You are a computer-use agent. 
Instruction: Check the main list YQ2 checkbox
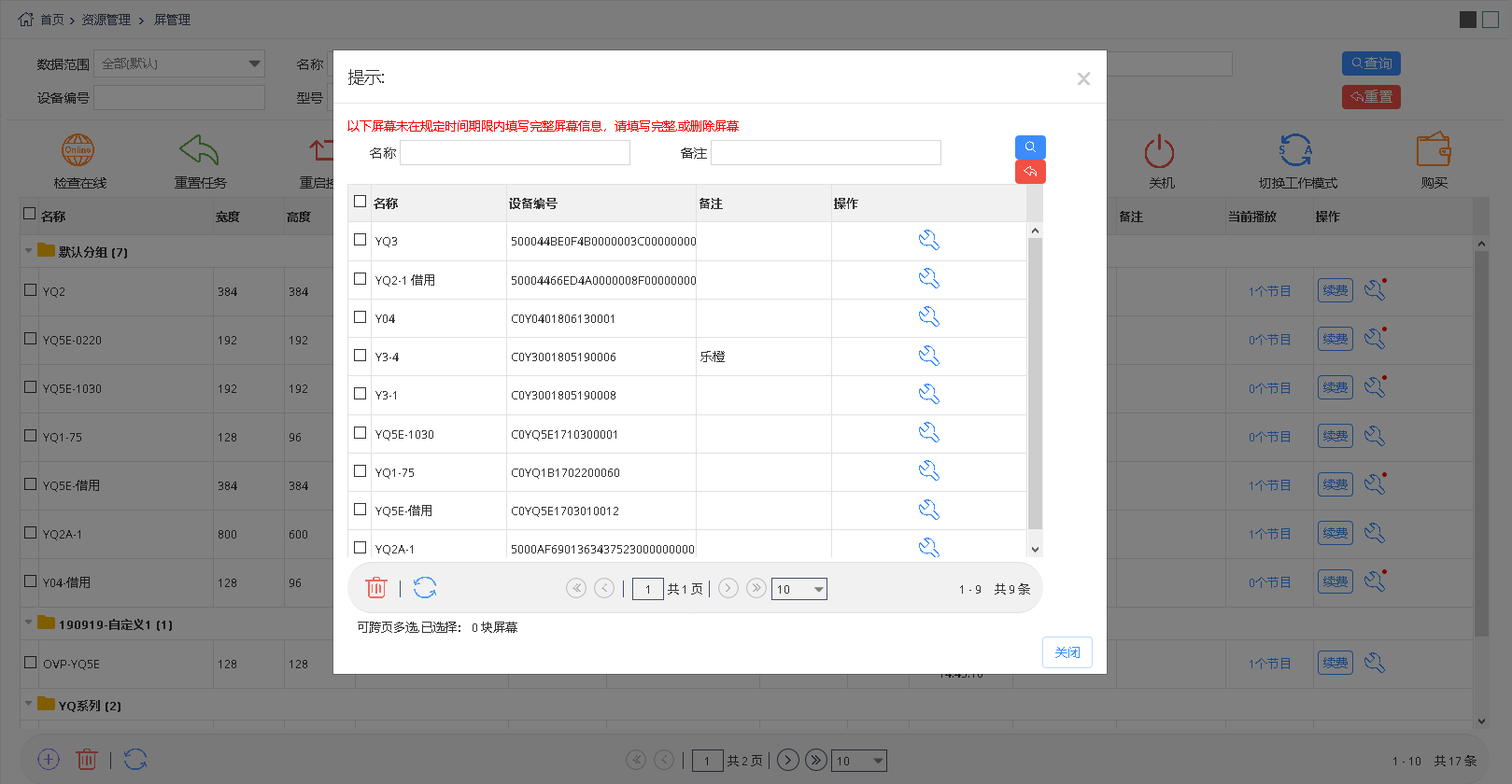tap(30, 290)
